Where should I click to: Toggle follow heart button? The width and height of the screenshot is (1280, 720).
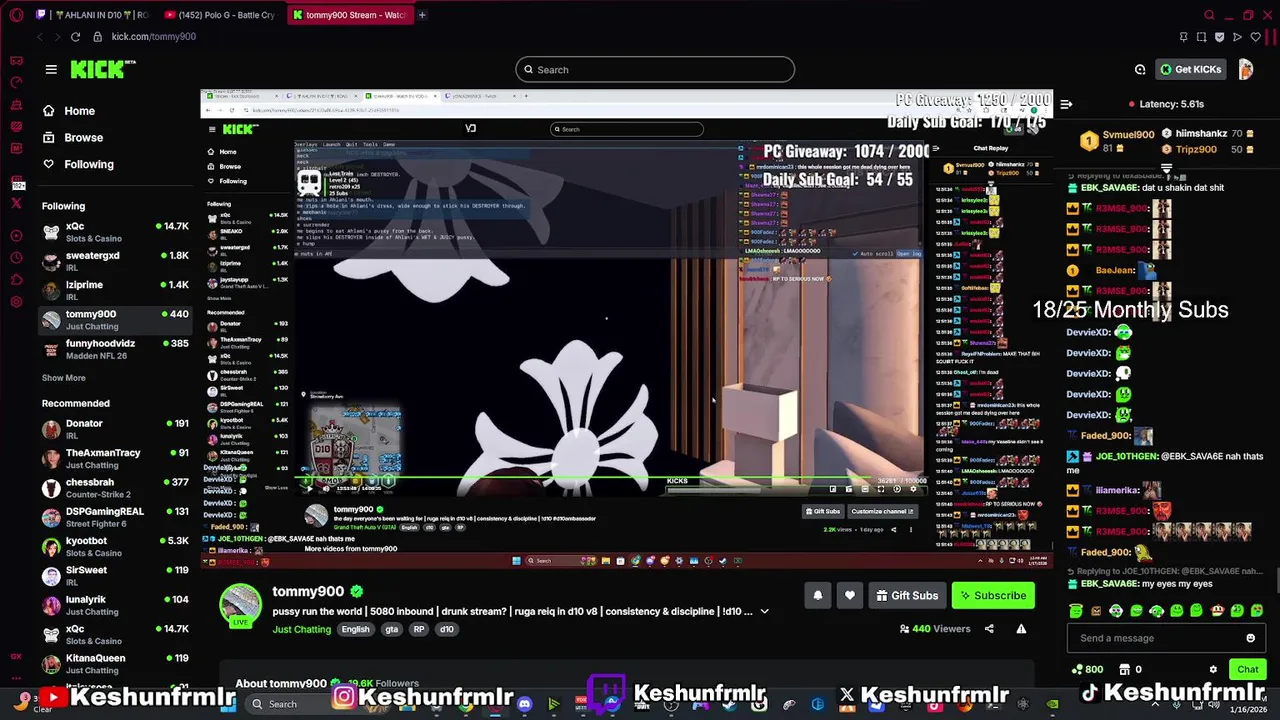849,595
